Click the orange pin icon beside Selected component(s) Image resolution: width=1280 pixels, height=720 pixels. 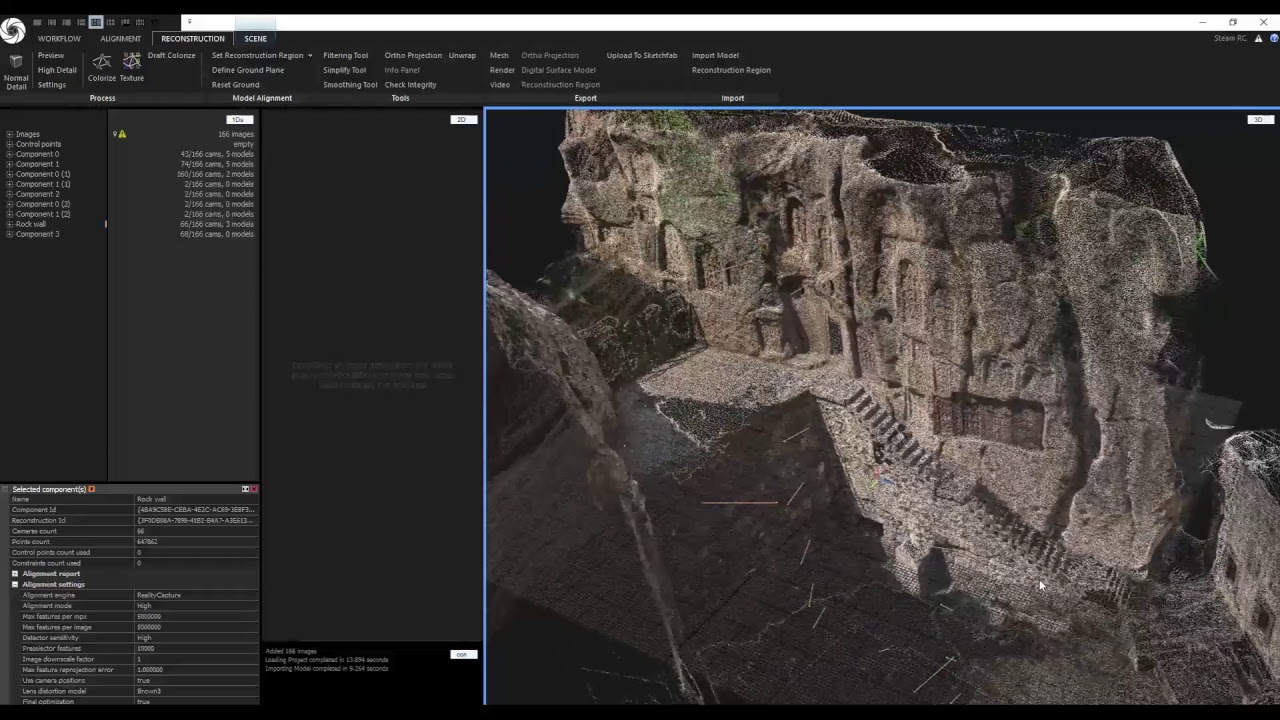pyautogui.click(x=91, y=489)
